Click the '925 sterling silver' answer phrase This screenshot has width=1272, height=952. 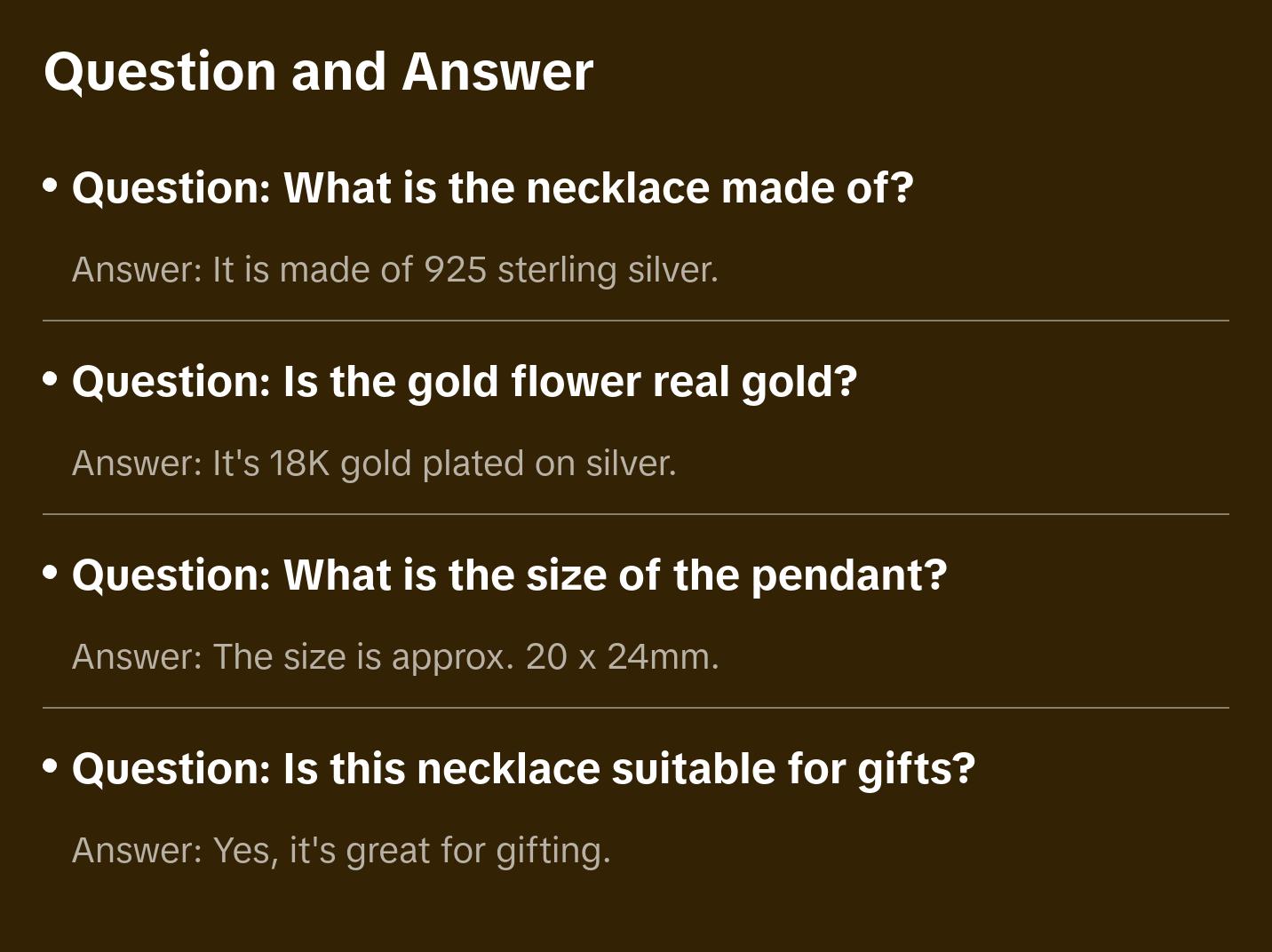pyautogui.click(x=568, y=270)
